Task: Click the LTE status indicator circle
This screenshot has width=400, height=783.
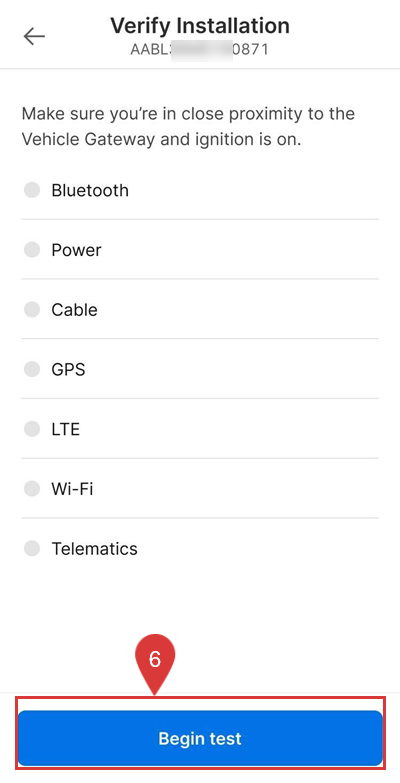Action: point(32,429)
